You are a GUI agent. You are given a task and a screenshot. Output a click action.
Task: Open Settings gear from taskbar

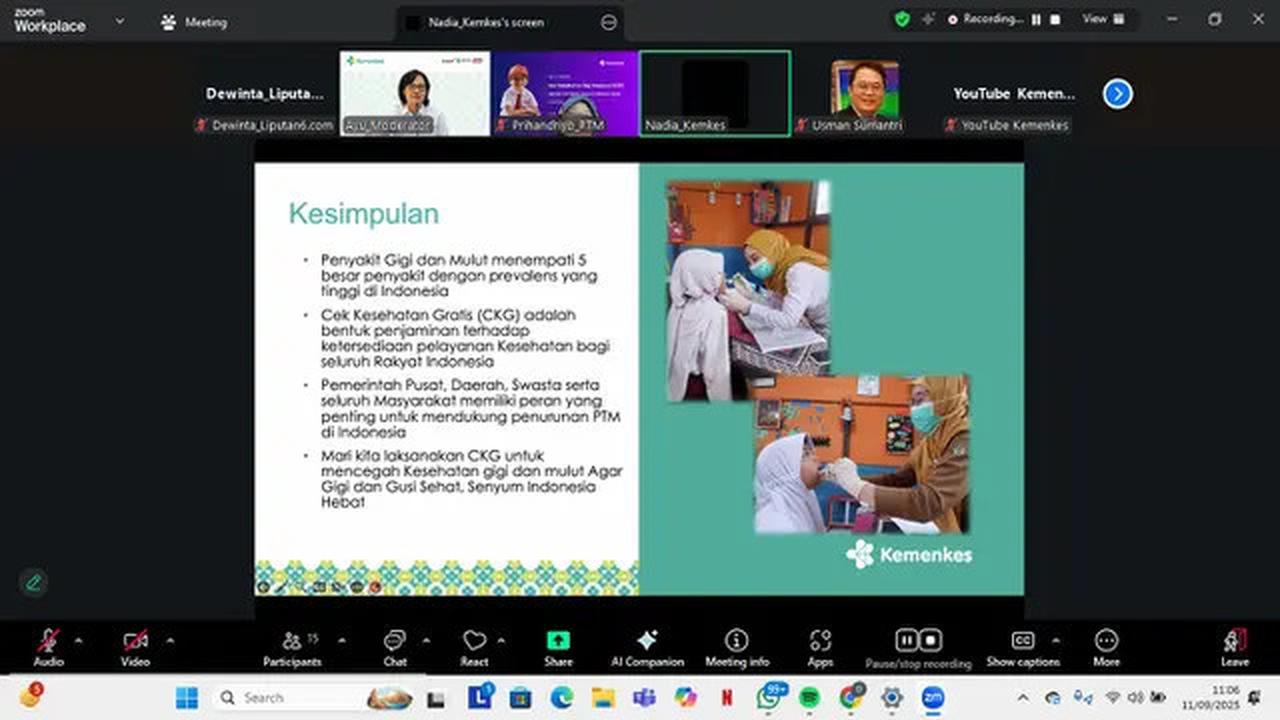pos(892,697)
